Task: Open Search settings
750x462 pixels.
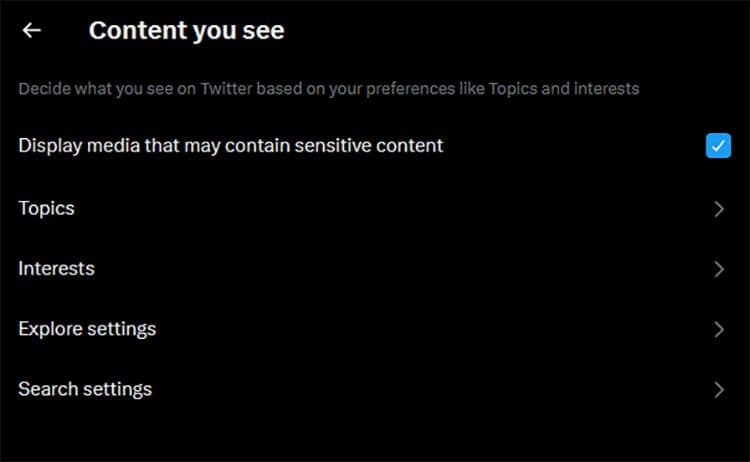Action: pyautogui.click(x=370, y=389)
